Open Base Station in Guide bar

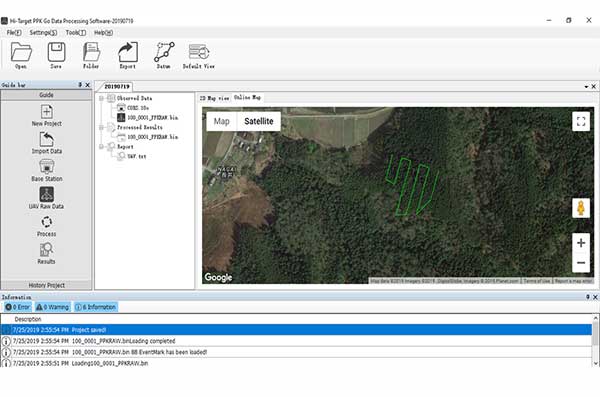[x=47, y=170]
